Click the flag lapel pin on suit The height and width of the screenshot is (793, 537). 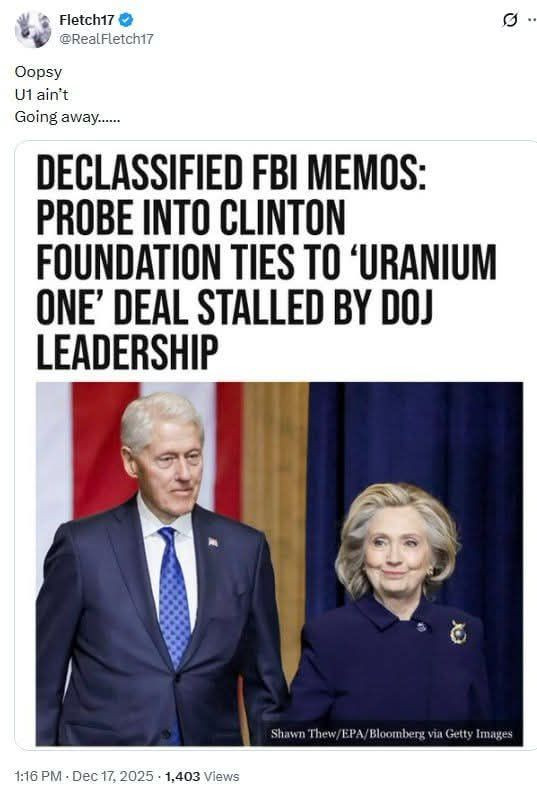pos(213,542)
